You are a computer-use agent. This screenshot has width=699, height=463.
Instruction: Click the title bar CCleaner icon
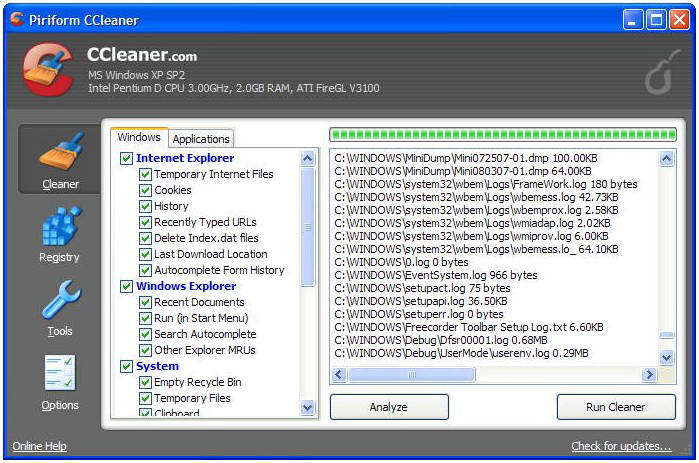17,19
